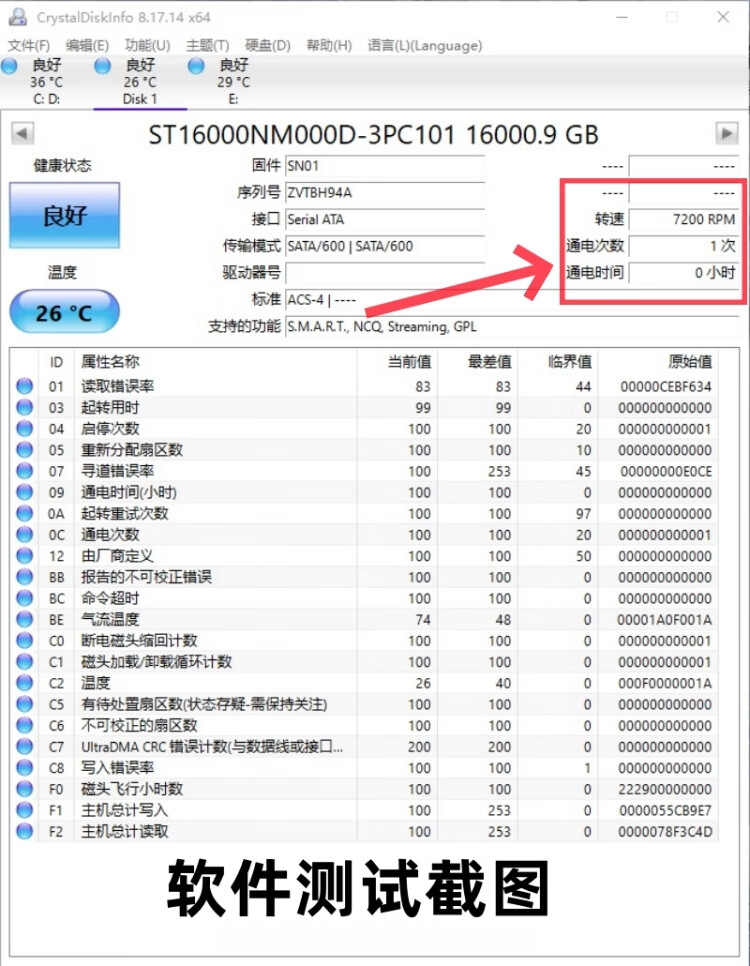Screen dimensions: 750x966
Task: Click status icon of 不可校正的扇区数 row
Action: pos(25,725)
